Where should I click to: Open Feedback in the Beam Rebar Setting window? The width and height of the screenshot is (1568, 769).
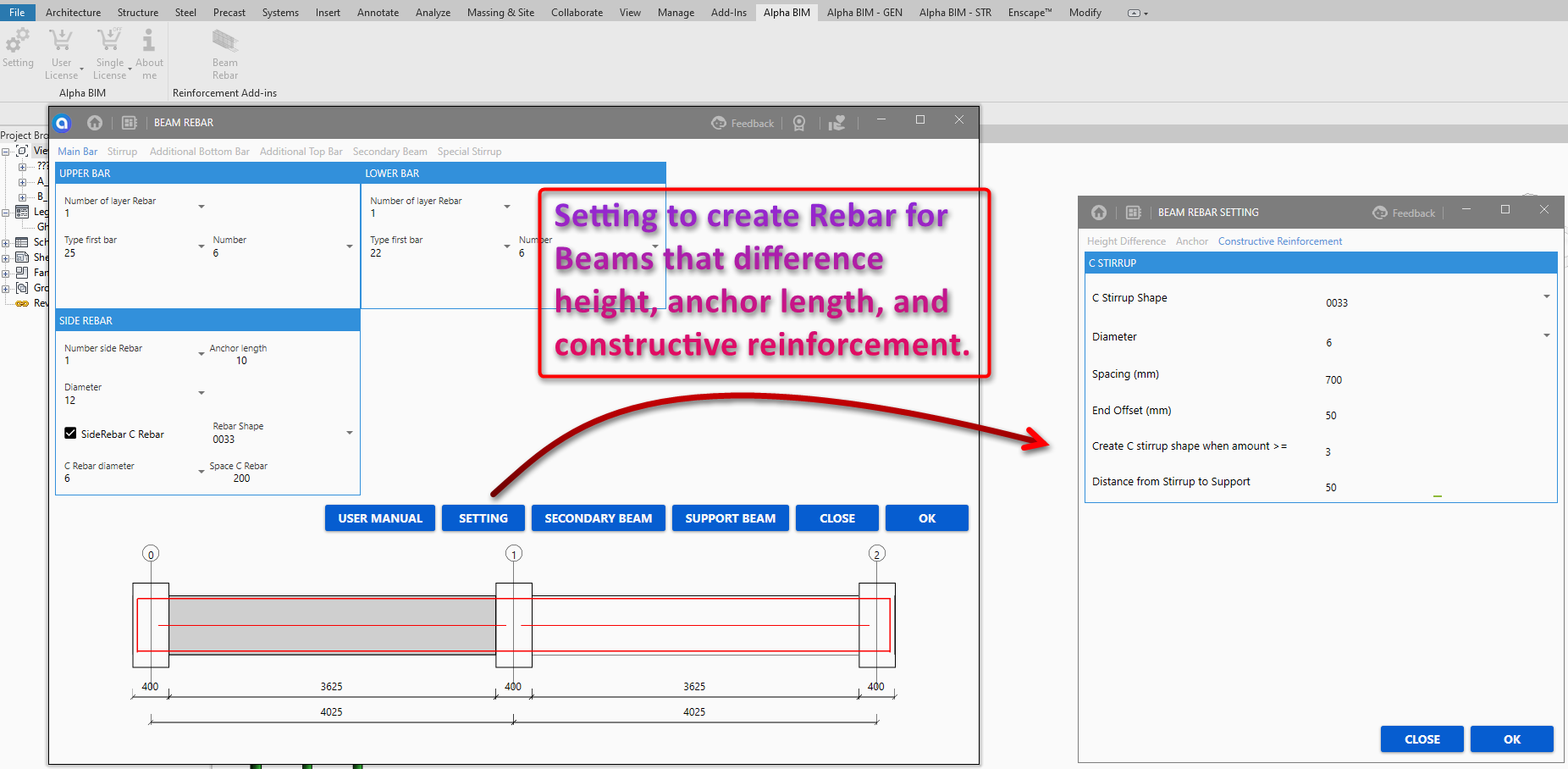tap(1404, 213)
